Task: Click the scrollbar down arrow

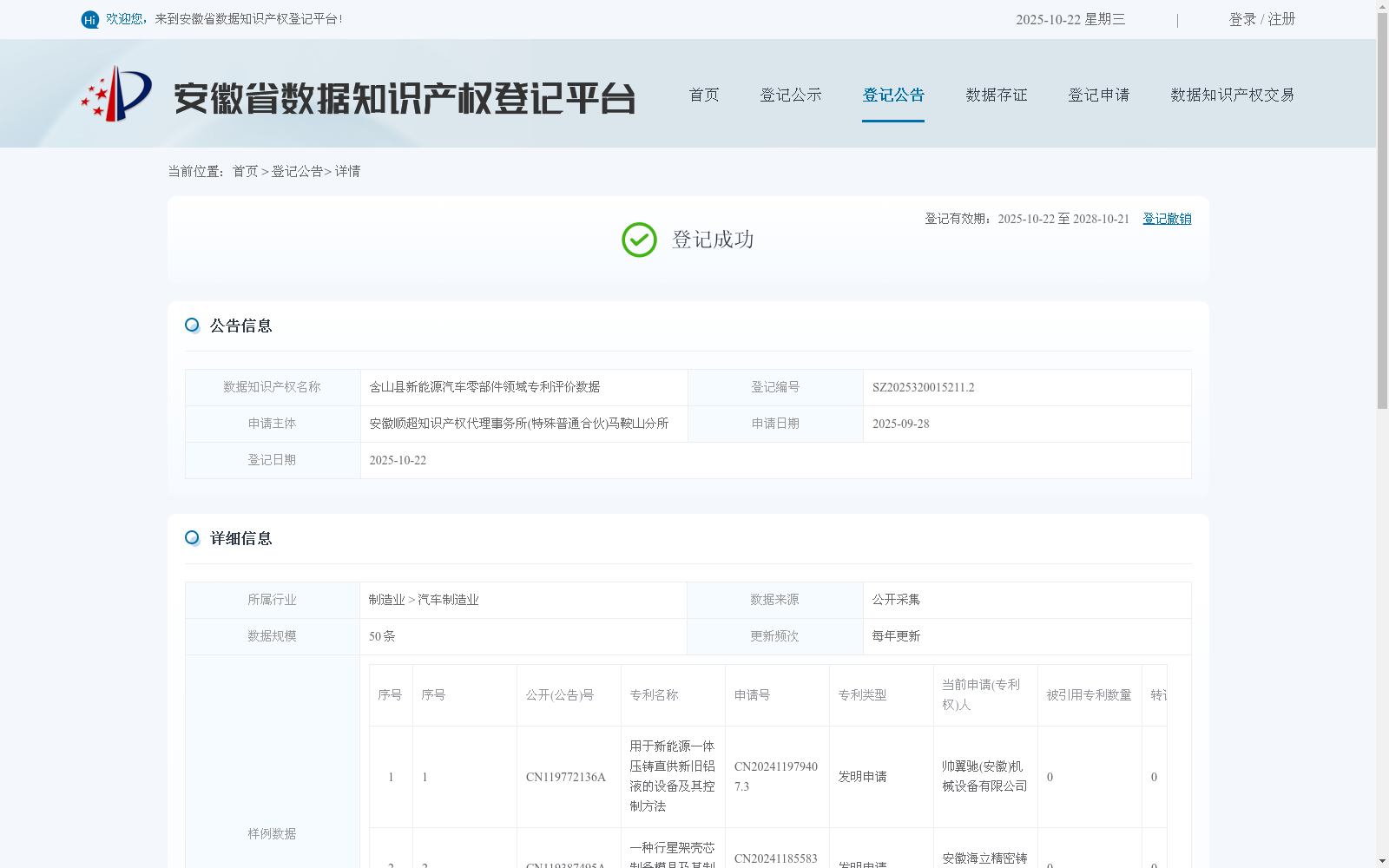Action: (1382, 862)
